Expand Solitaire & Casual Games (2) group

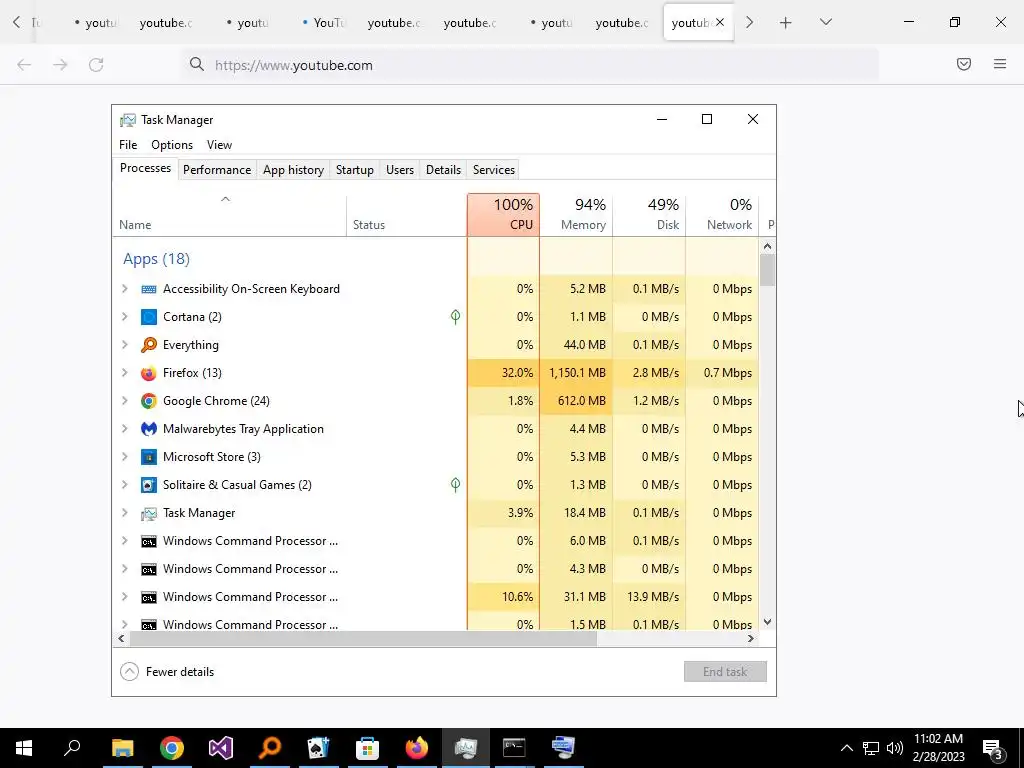(x=125, y=485)
